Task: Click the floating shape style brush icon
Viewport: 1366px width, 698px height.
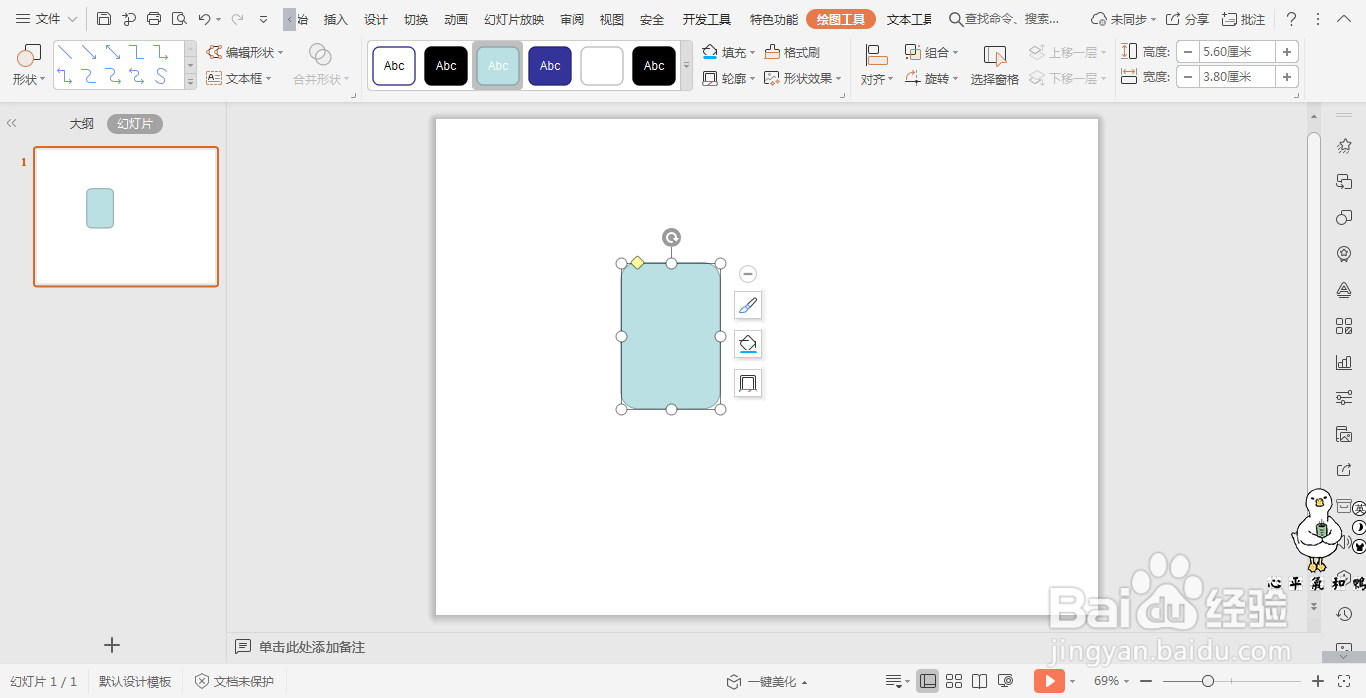Action: tap(748, 306)
